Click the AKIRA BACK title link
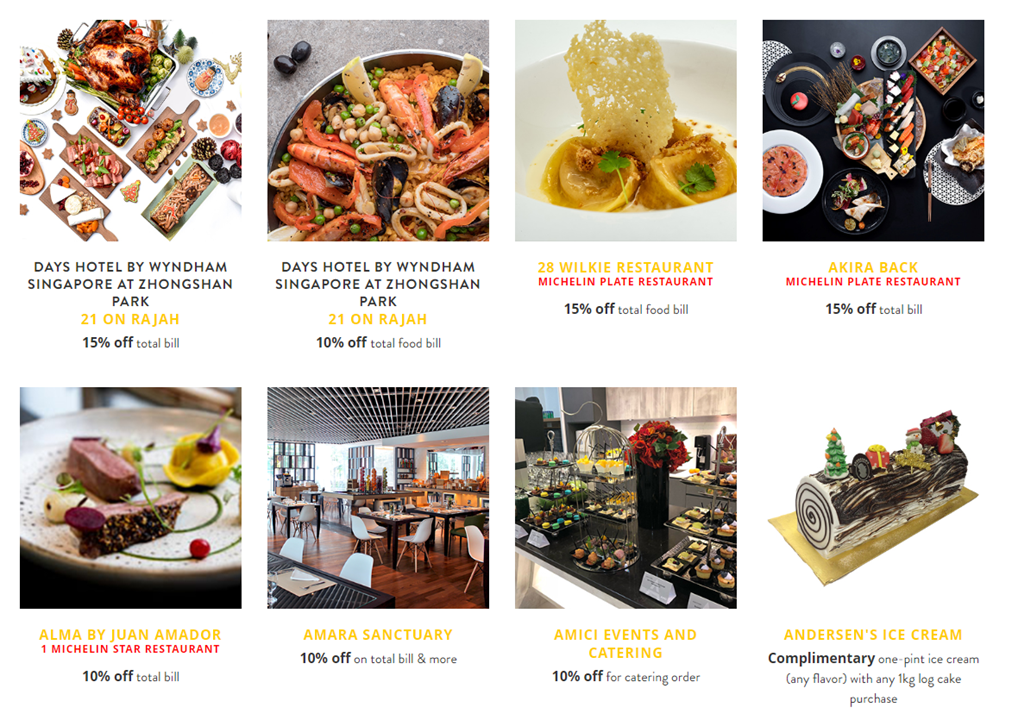The image size is (1018, 720). coord(873,267)
